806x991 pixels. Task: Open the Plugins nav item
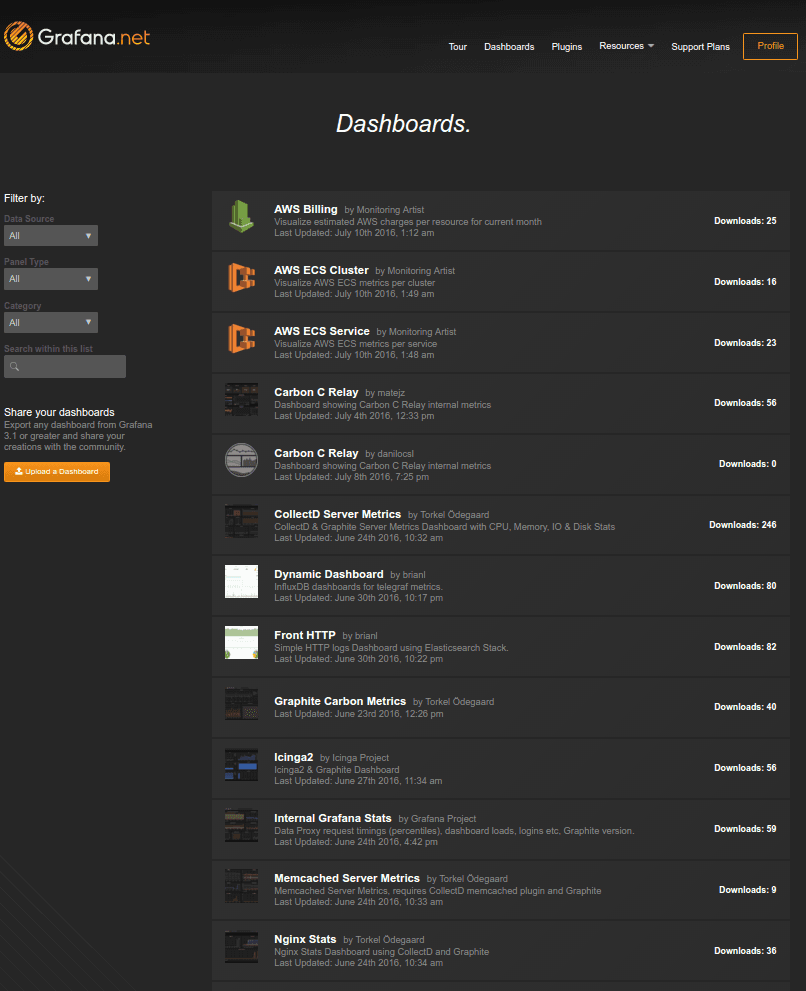(566, 47)
